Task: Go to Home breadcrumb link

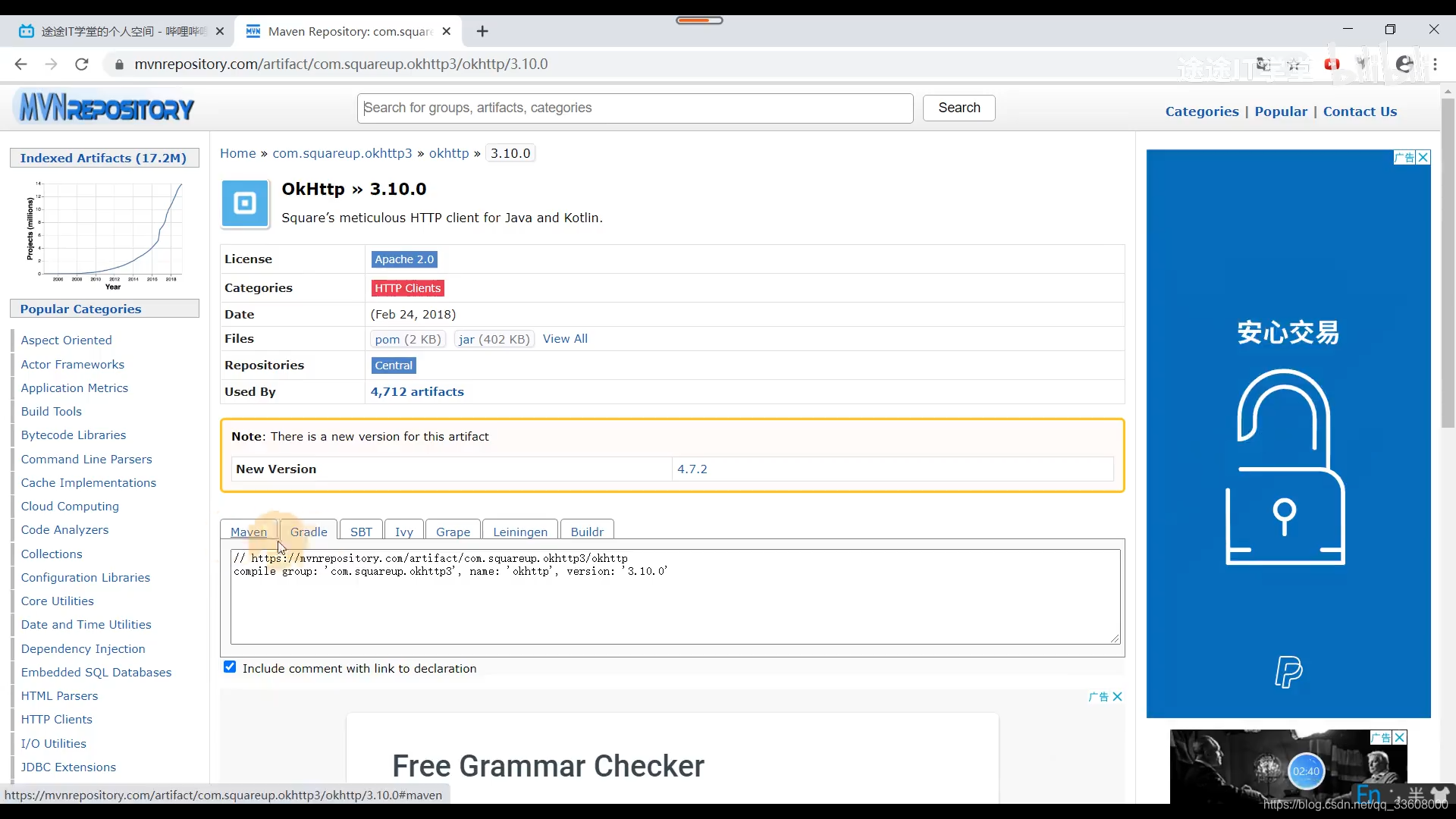Action: coord(238,153)
